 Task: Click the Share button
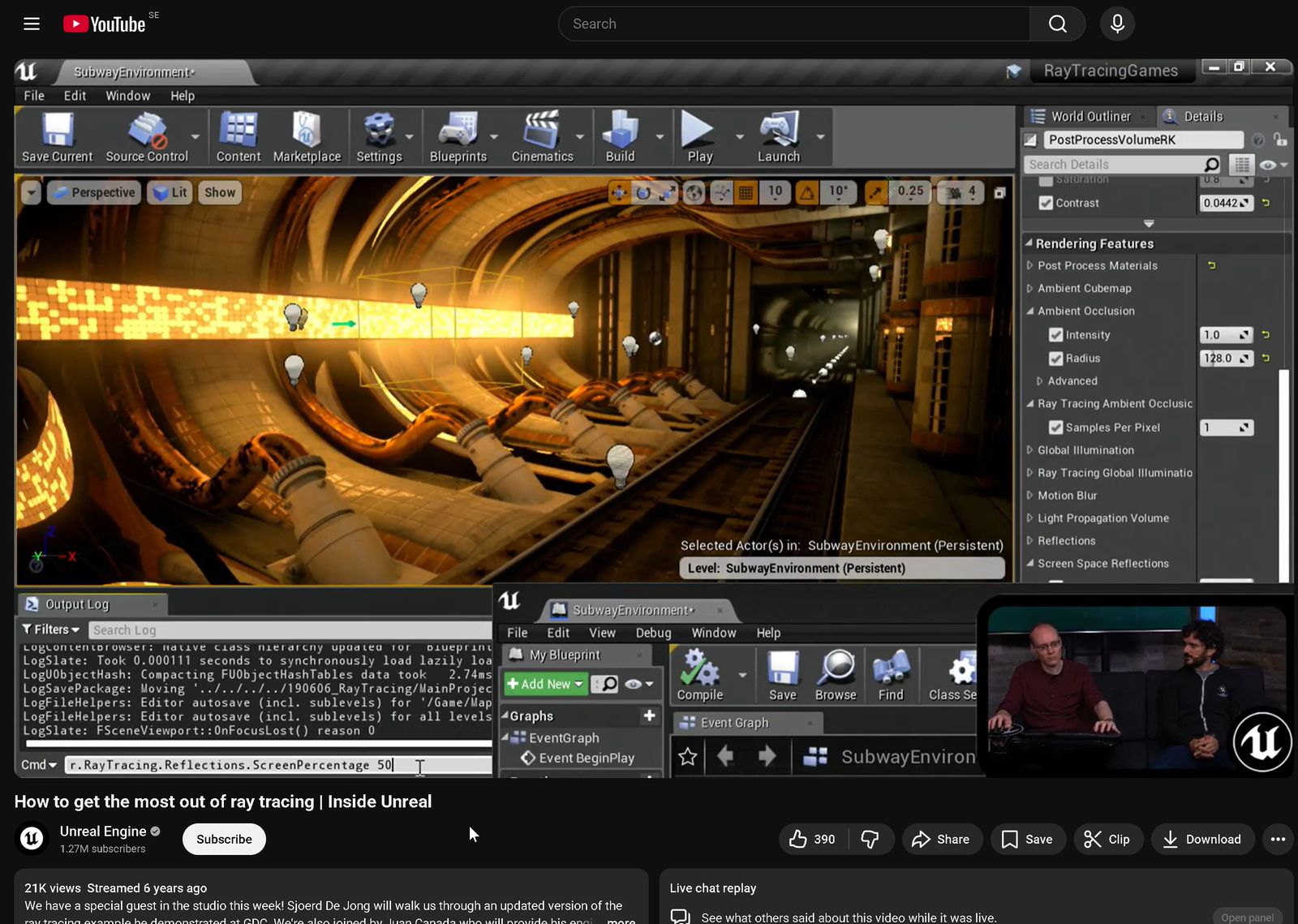[x=941, y=839]
